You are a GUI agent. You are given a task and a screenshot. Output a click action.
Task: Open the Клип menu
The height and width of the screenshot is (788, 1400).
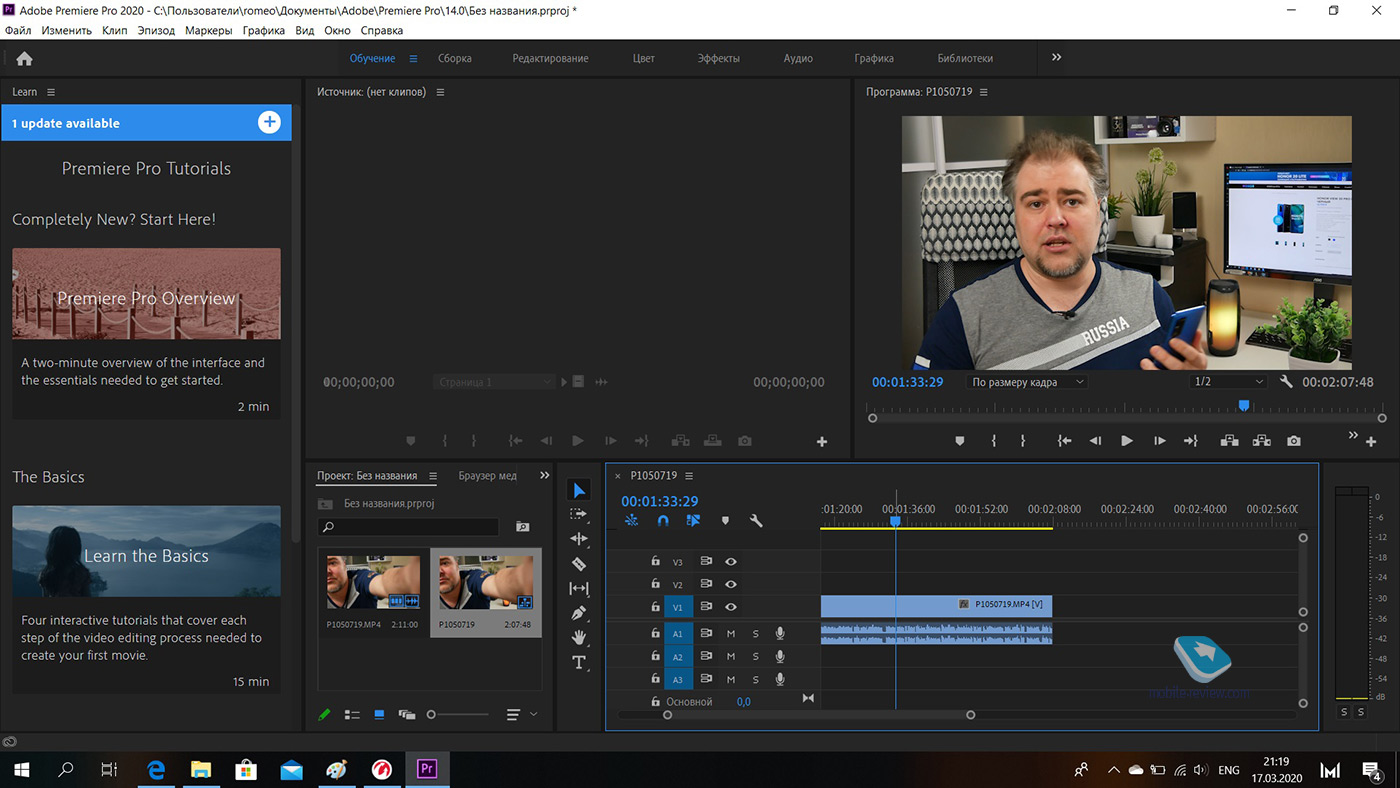[115, 31]
